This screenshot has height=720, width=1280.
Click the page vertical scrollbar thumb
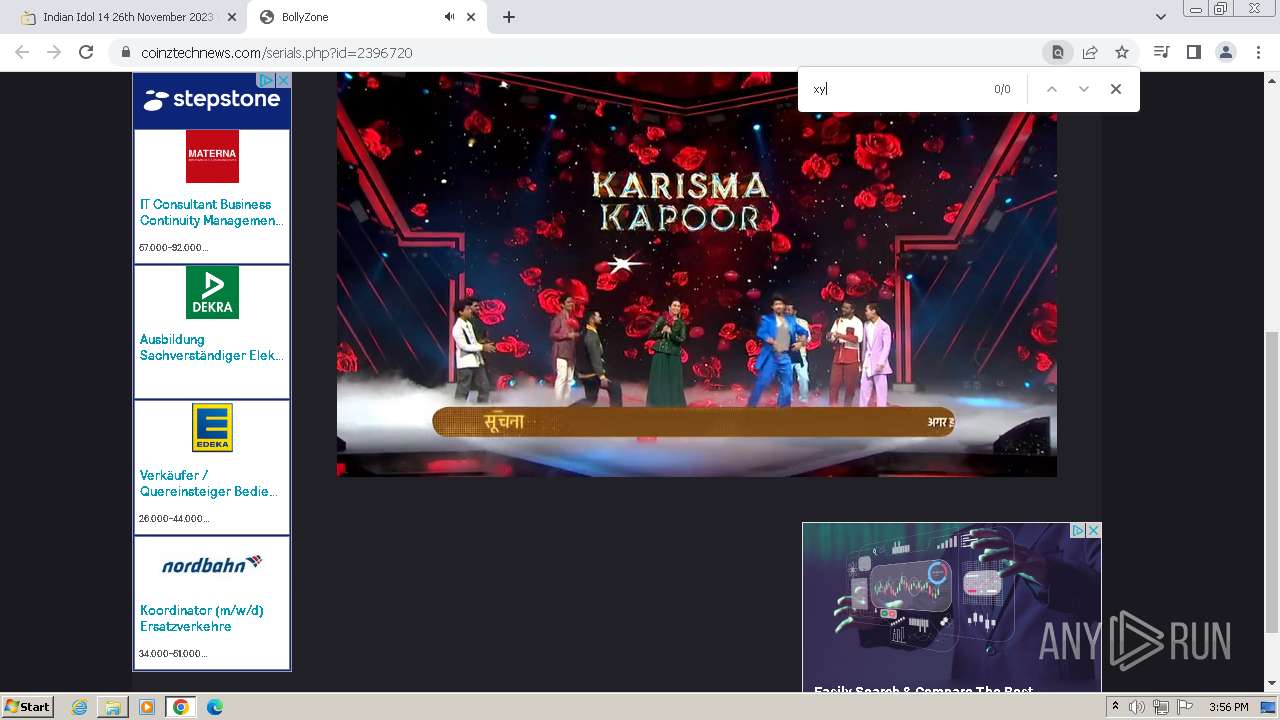pyautogui.click(x=1272, y=482)
